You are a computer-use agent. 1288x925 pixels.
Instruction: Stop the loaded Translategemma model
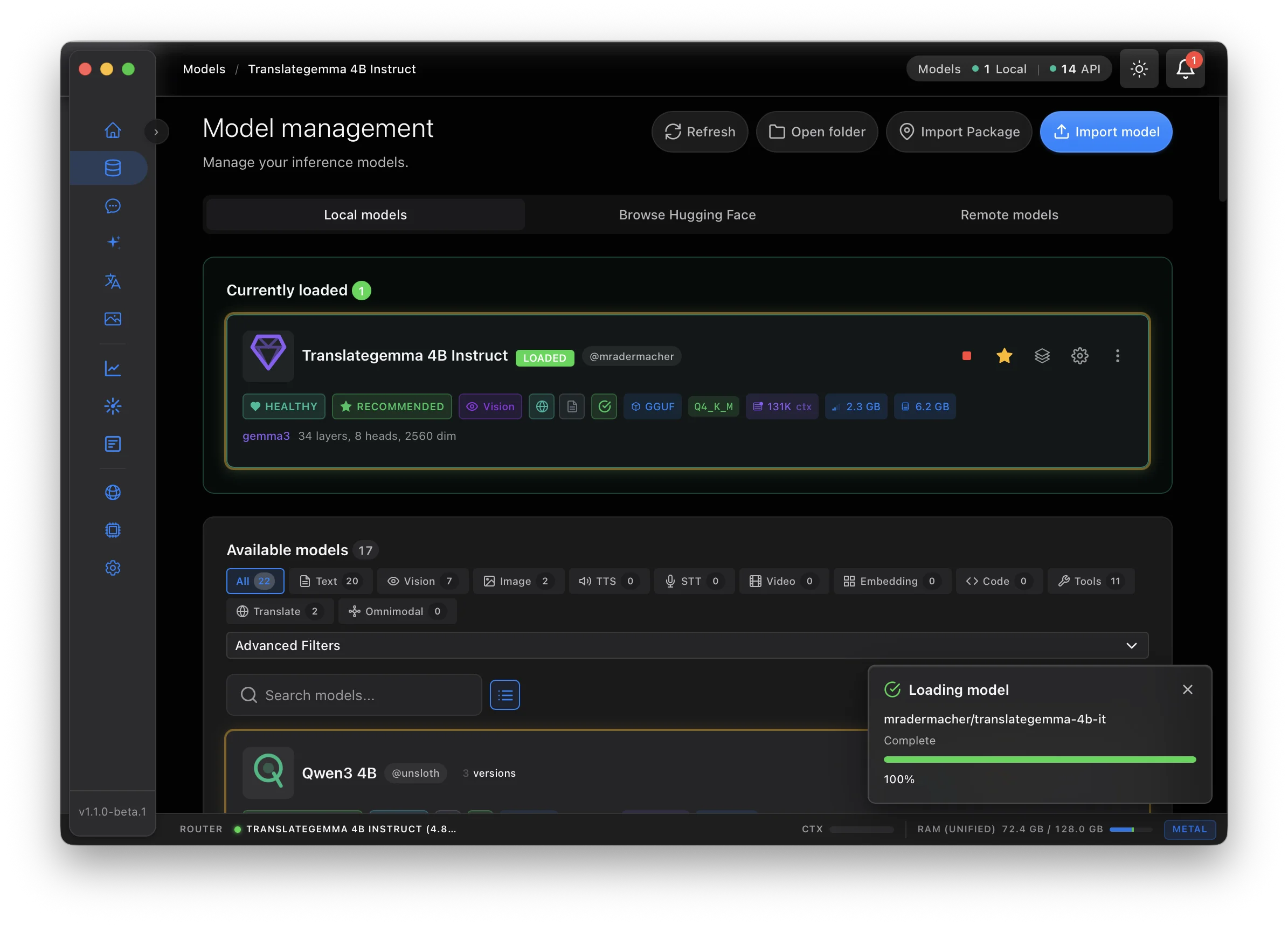tap(967, 356)
